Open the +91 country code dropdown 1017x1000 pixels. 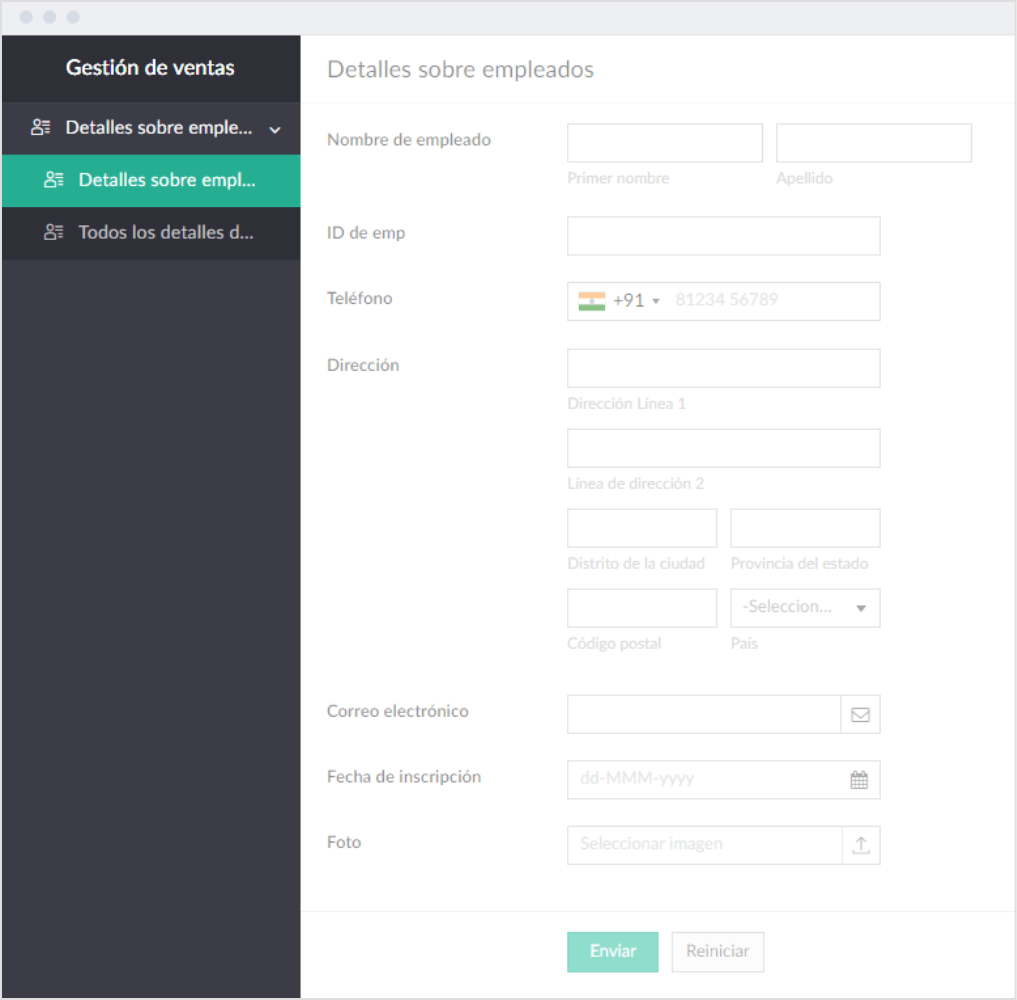pyautogui.click(x=636, y=300)
